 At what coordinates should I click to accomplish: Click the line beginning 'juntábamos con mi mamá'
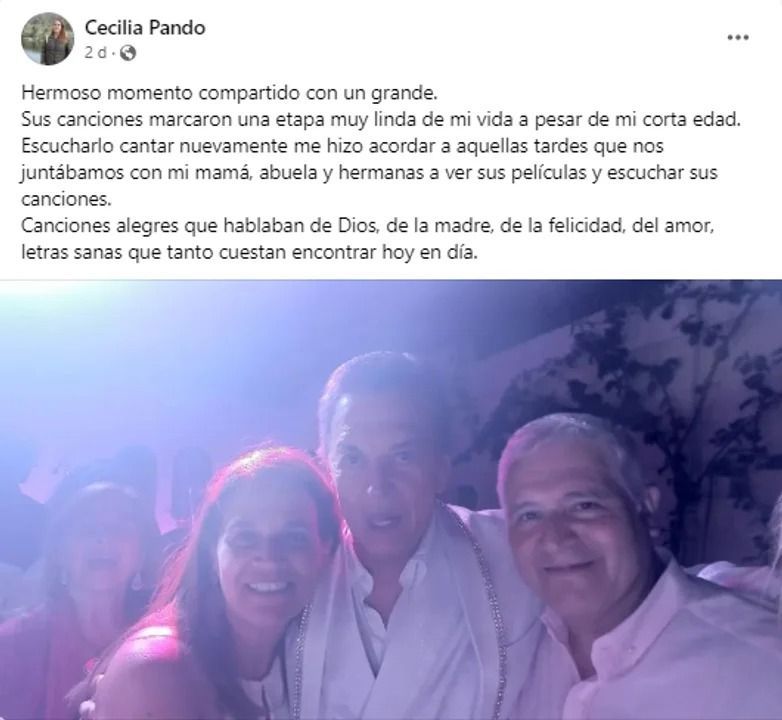point(369,173)
